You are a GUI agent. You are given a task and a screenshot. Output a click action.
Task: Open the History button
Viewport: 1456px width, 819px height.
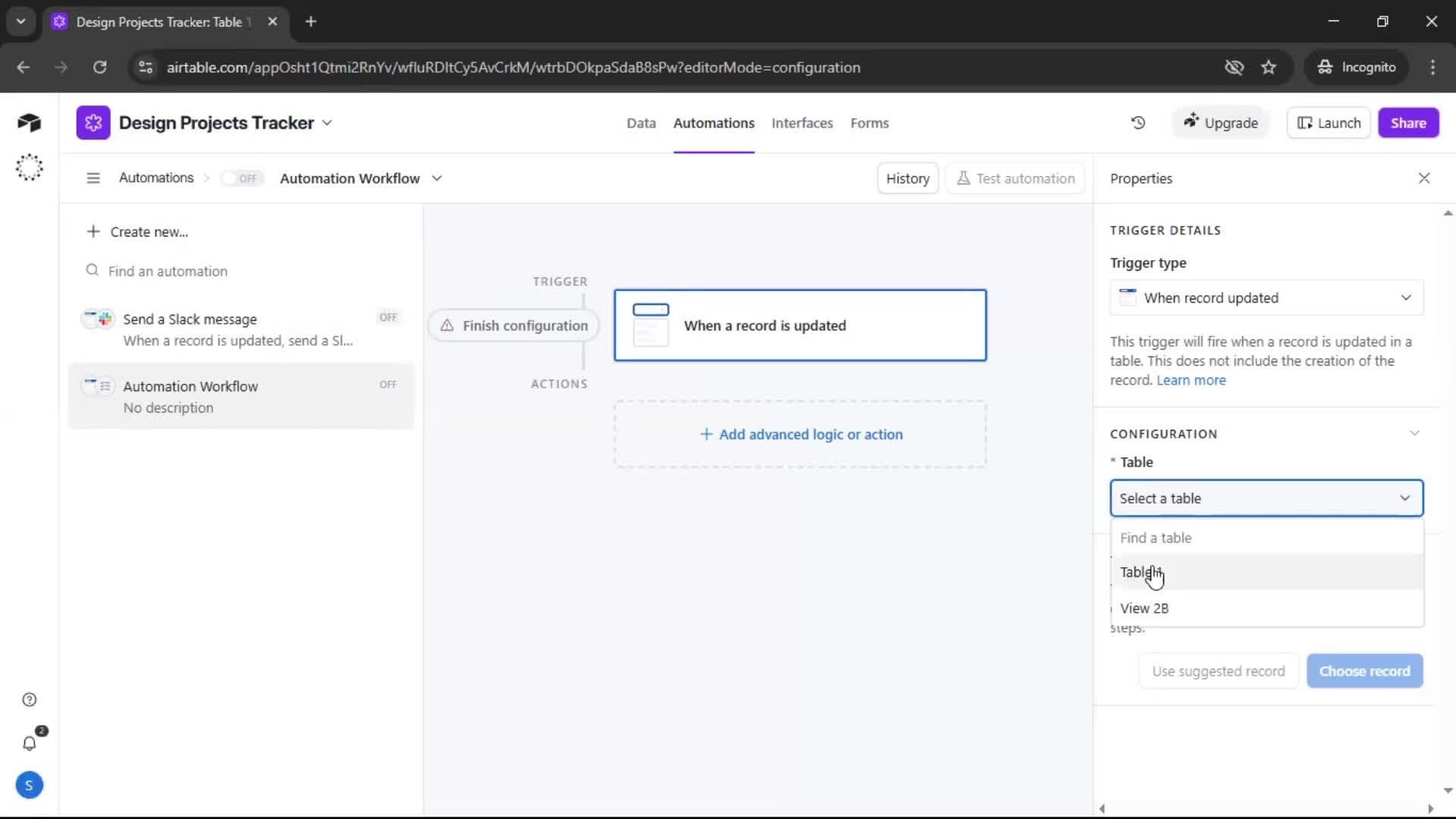[908, 178]
